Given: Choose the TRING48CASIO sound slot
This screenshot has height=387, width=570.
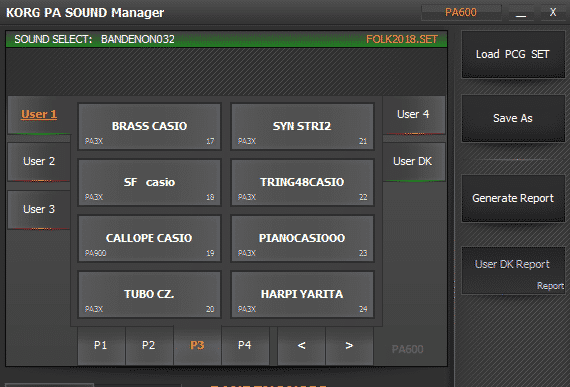Looking at the screenshot, I should [x=302, y=182].
